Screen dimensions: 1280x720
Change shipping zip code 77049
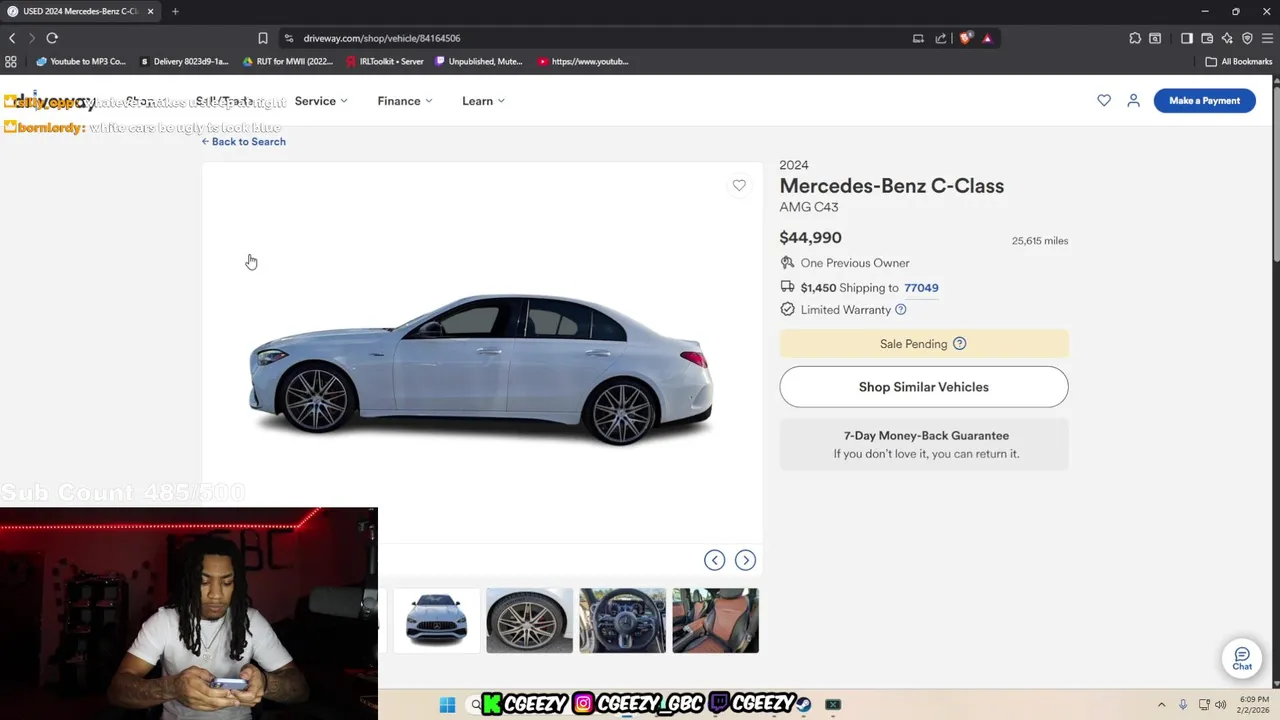point(921,288)
